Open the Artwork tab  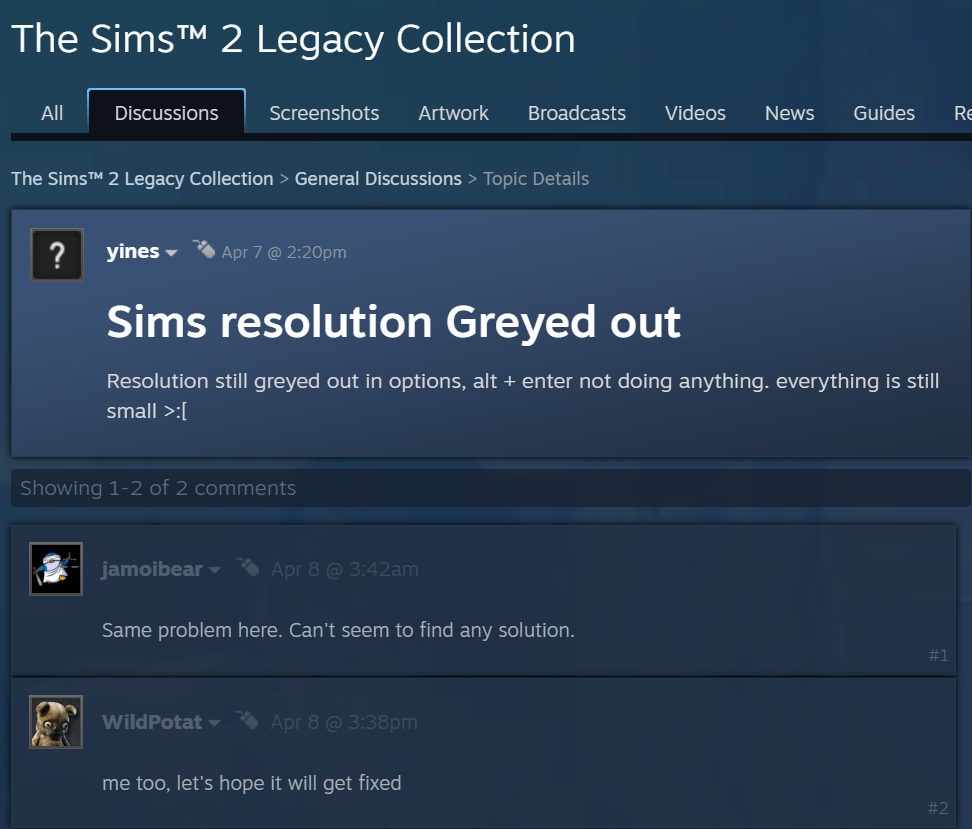pos(453,113)
